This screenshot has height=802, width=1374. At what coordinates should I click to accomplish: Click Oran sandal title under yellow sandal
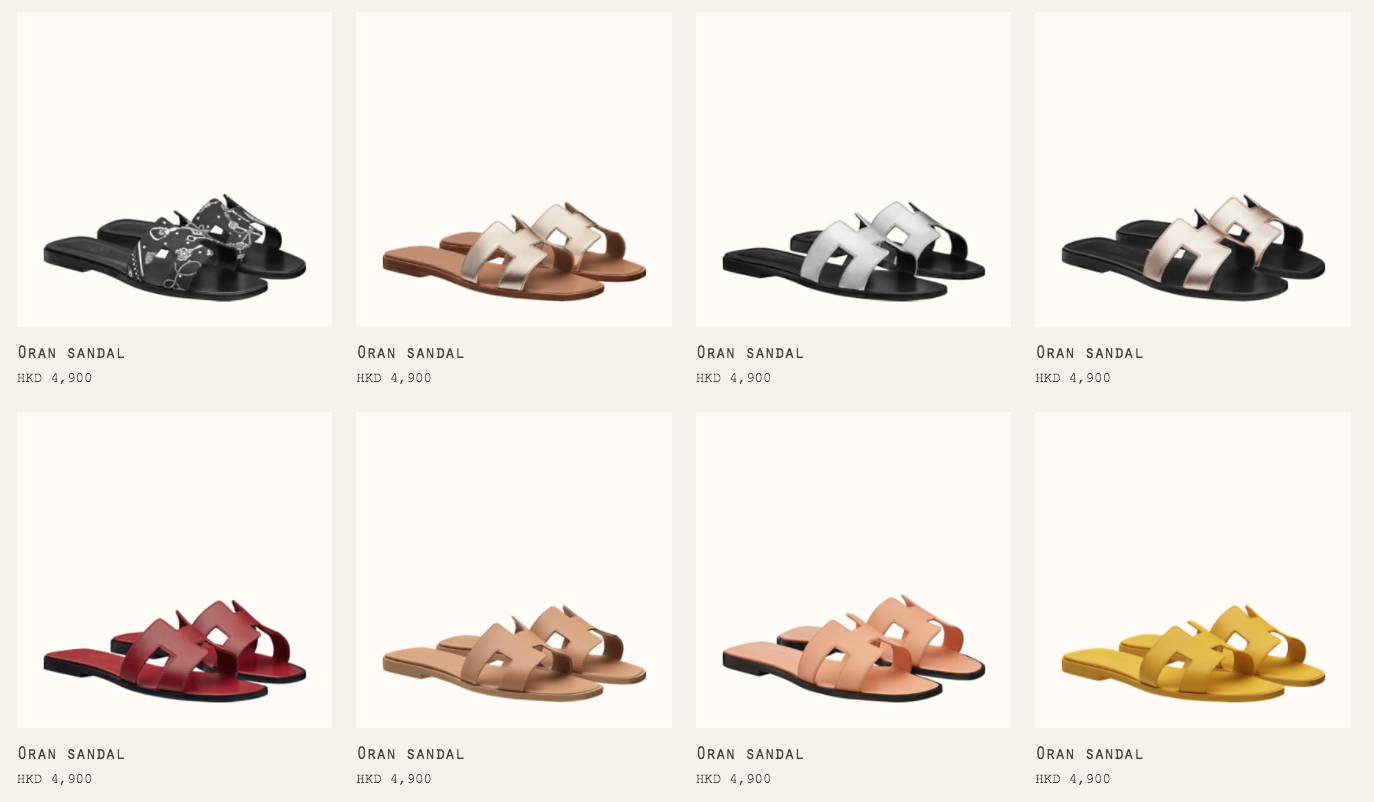pyautogui.click(x=1090, y=753)
